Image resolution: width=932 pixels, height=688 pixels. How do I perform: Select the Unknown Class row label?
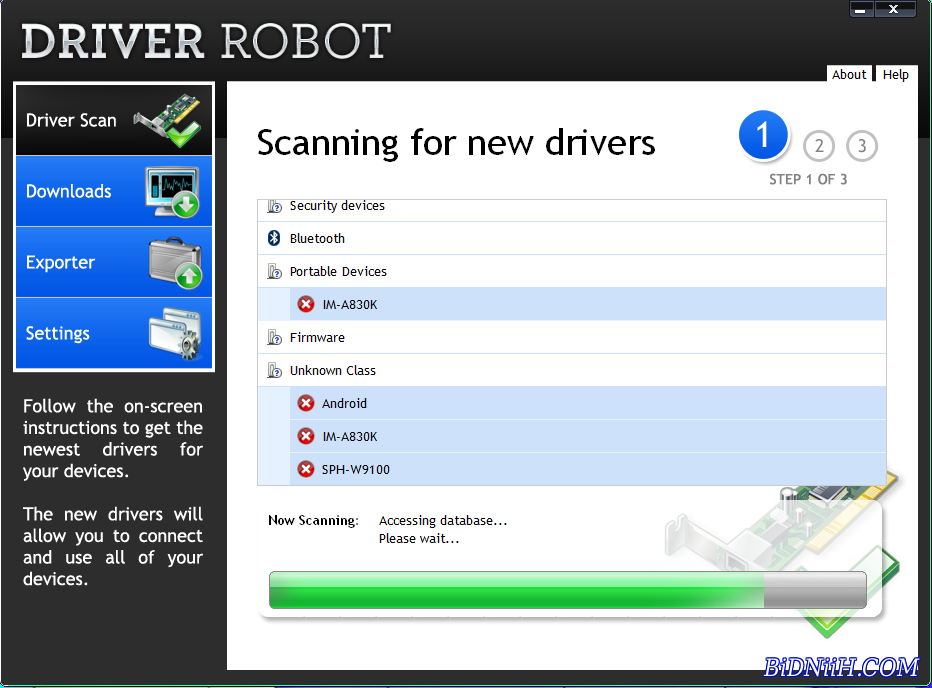333,370
